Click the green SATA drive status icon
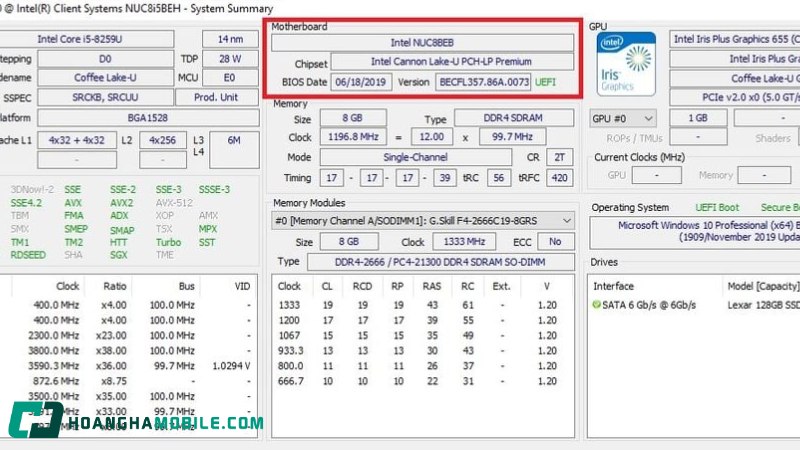Image resolution: width=800 pixels, height=450 pixels. tap(598, 304)
